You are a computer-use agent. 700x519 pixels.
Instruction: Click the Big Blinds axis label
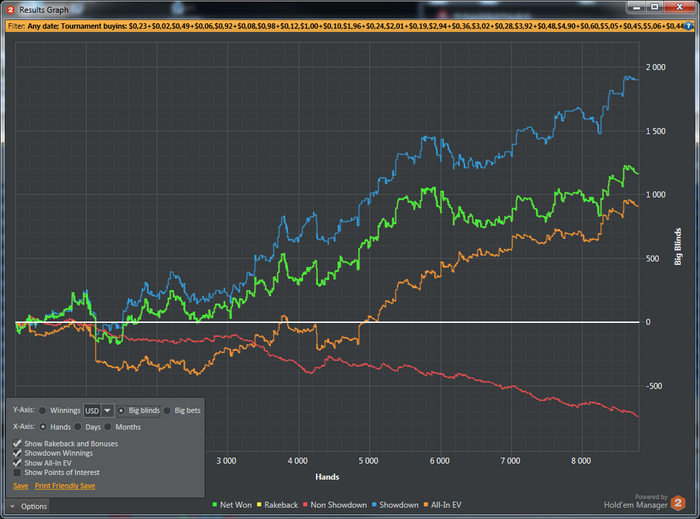point(678,246)
